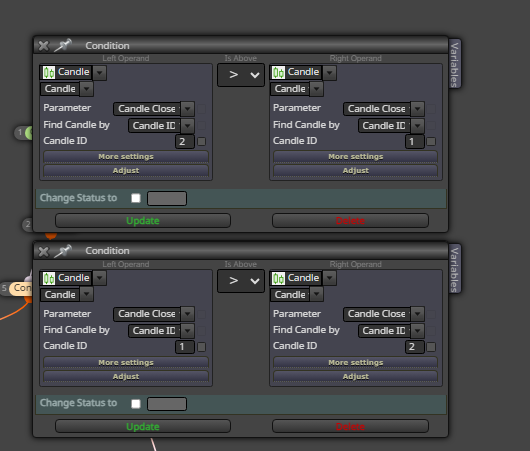Toggle checkbox beside lower right Candle ID 2
Viewport: 530px width, 451px height.
tap(431, 347)
